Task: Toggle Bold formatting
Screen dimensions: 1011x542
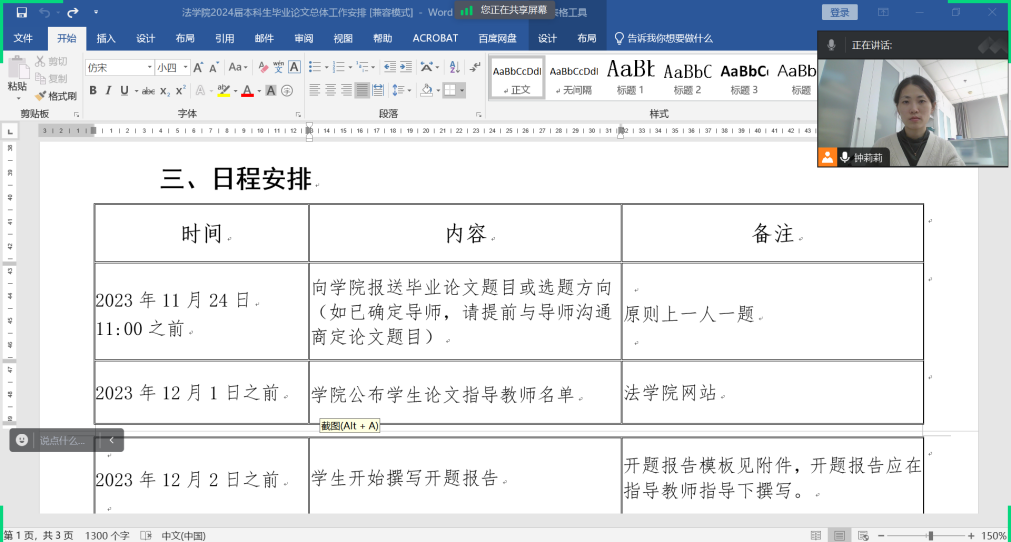Action: (x=93, y=90)
